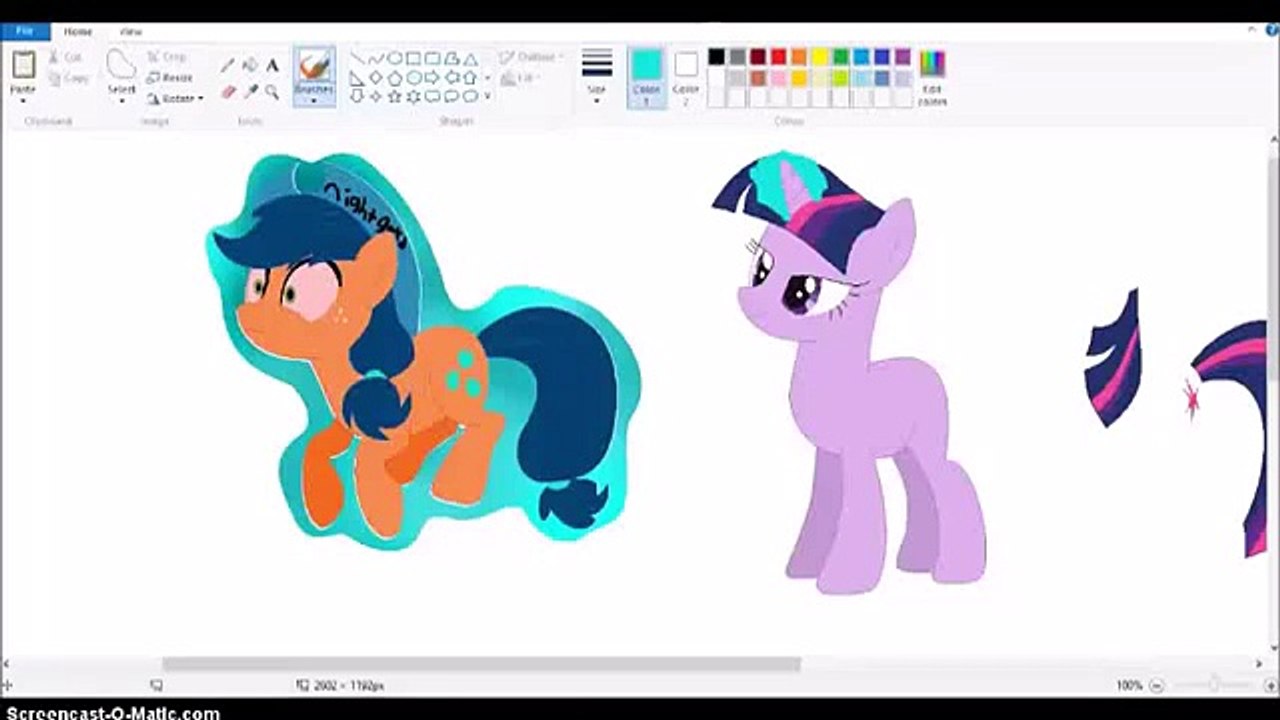Image resolution: width=1280 pixels, height=720 pixels.
Task: Open the shapes gallery More arrow
Action: click(488, 97)
